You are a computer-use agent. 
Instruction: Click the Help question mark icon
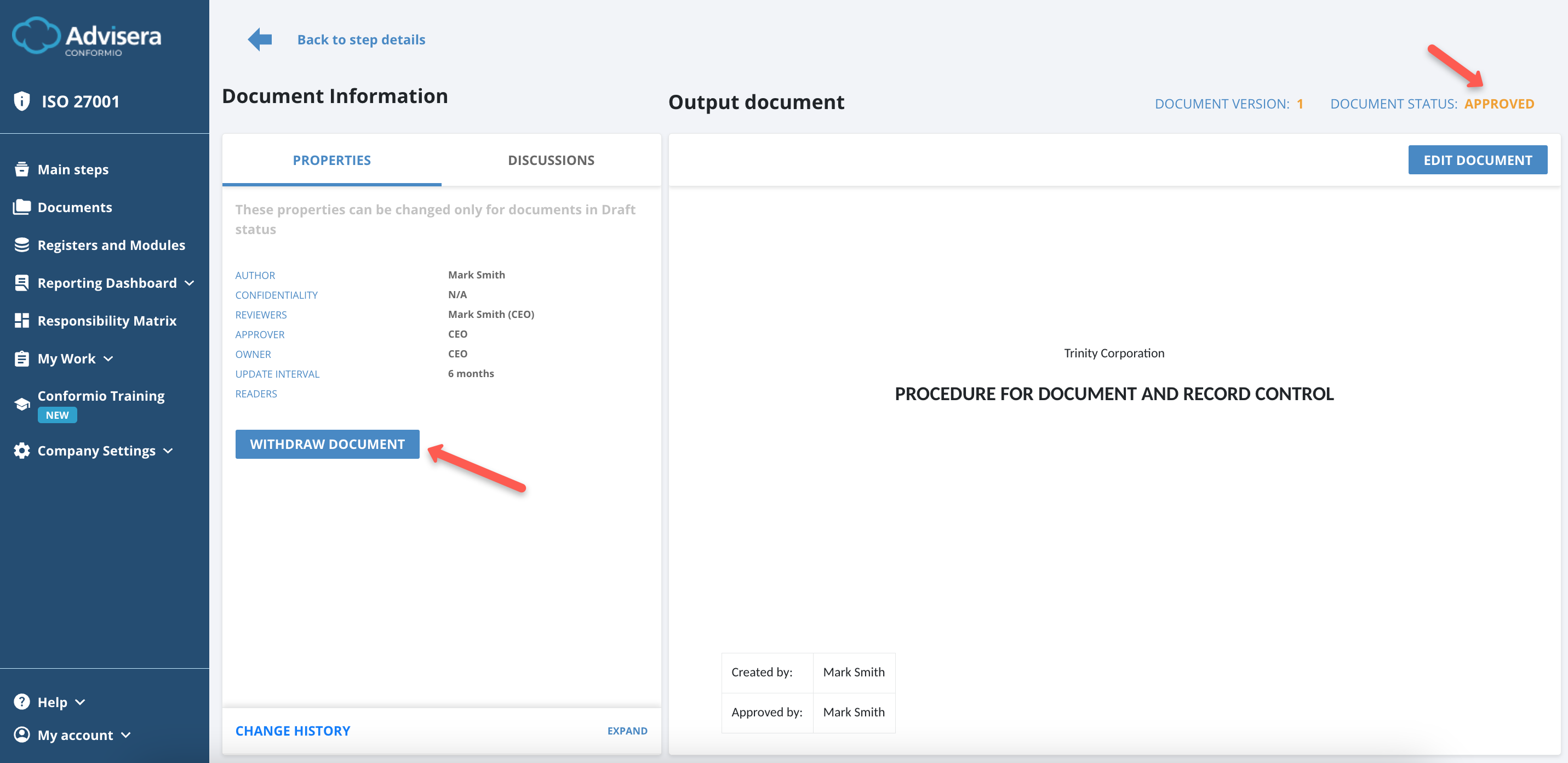21,702
